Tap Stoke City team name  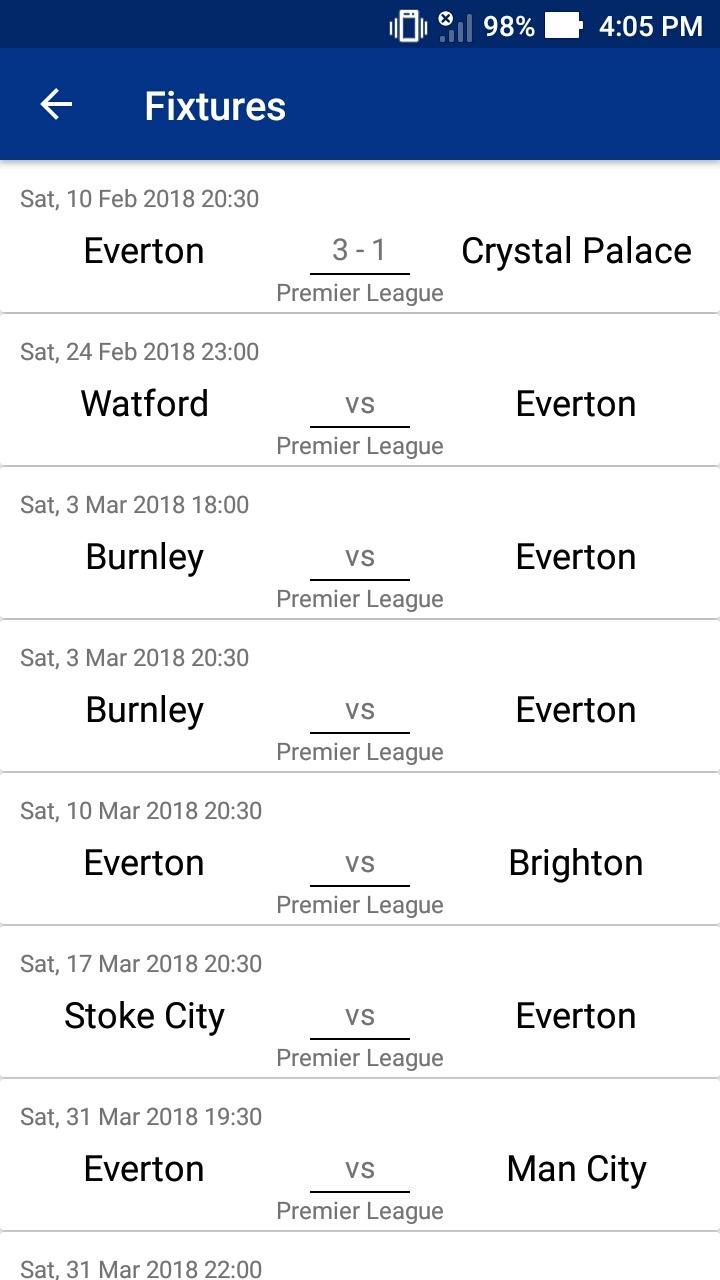point(144,1017)
